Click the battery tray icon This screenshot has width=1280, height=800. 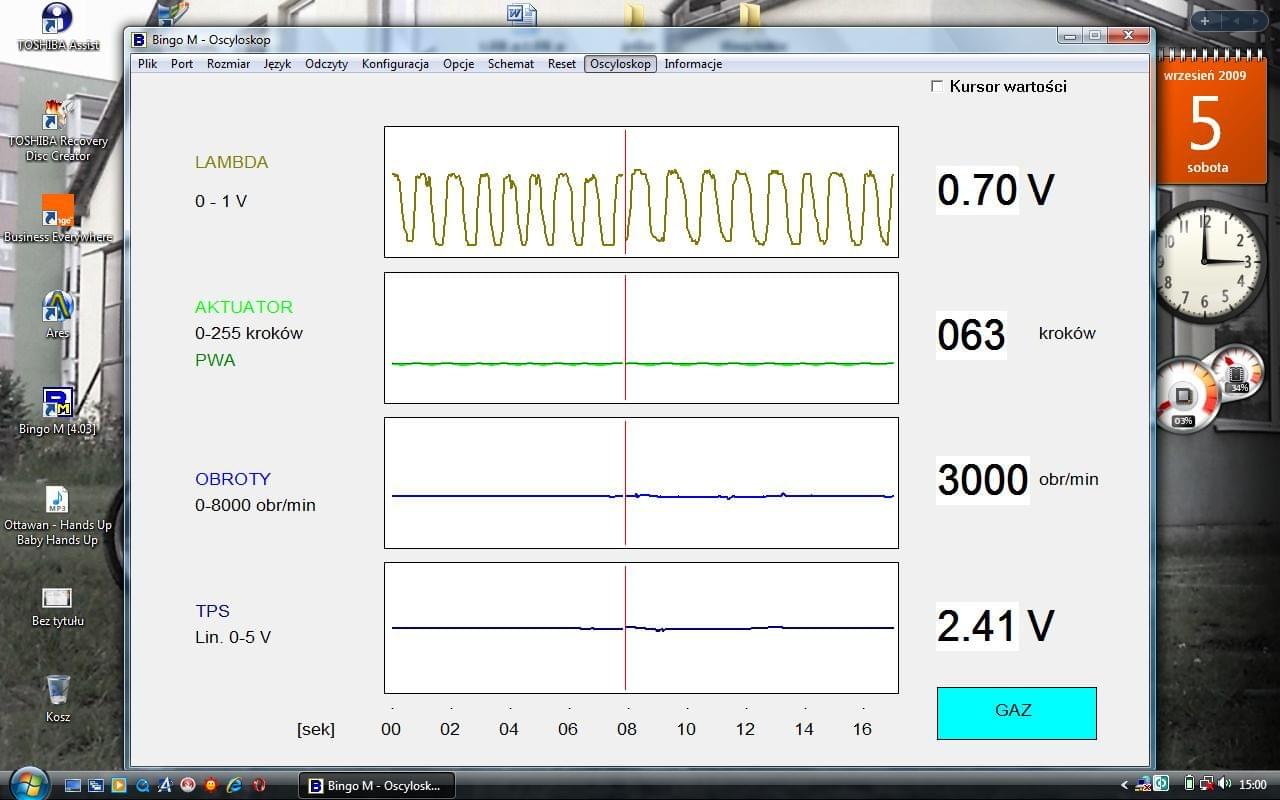(x=1190, y=784)
